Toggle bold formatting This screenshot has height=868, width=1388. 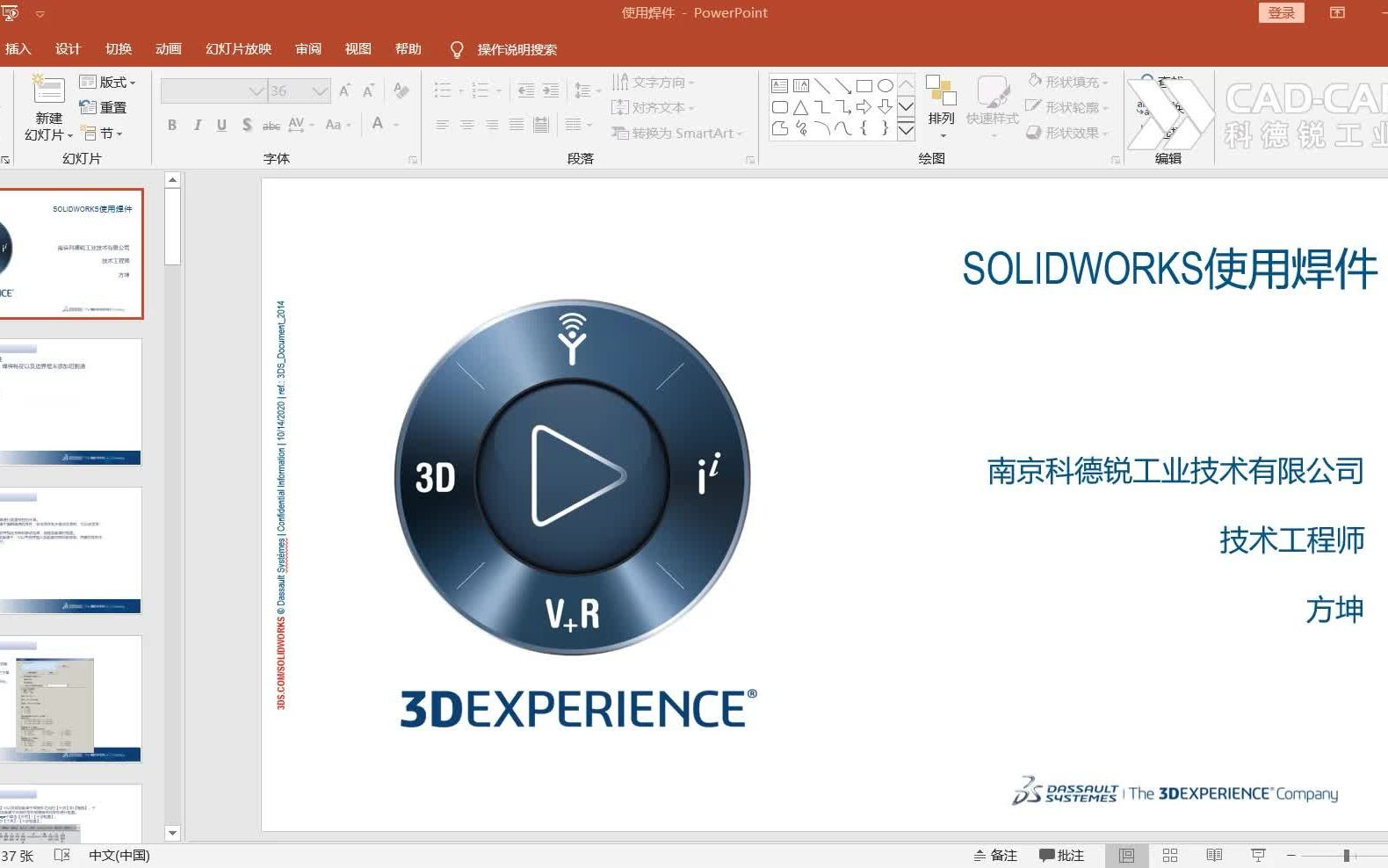pos(172,125)
